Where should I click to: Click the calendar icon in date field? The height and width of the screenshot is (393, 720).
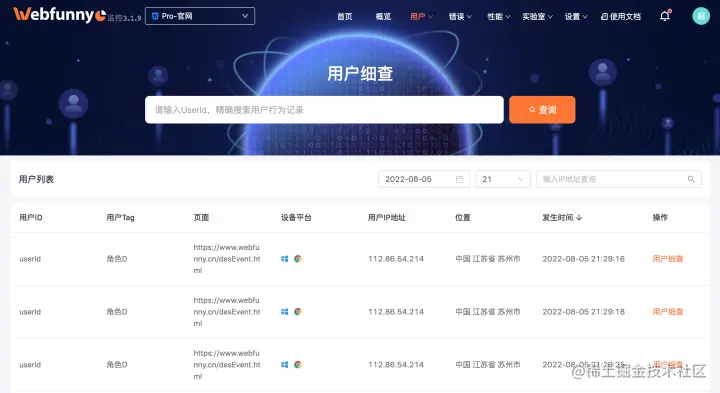click(x=459, y=179)
